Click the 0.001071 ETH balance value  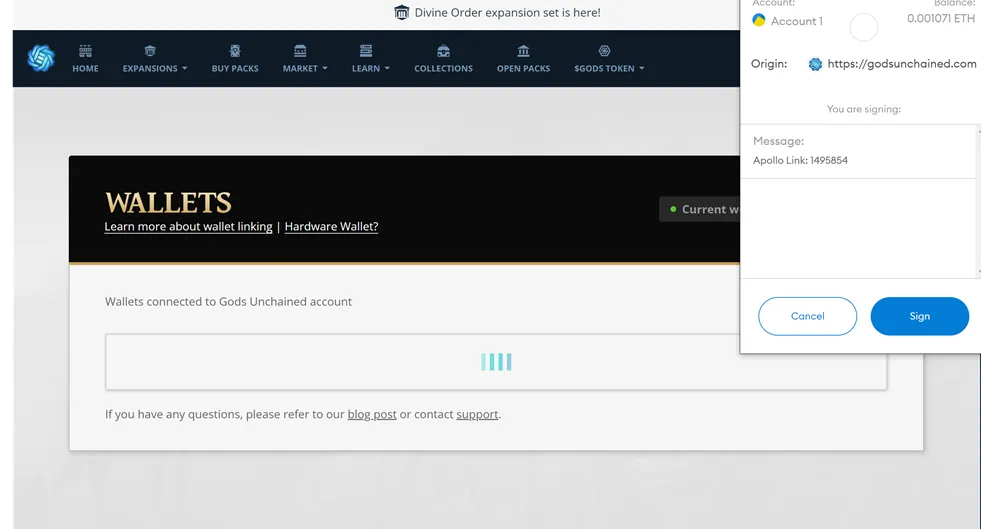coord(940,19)
